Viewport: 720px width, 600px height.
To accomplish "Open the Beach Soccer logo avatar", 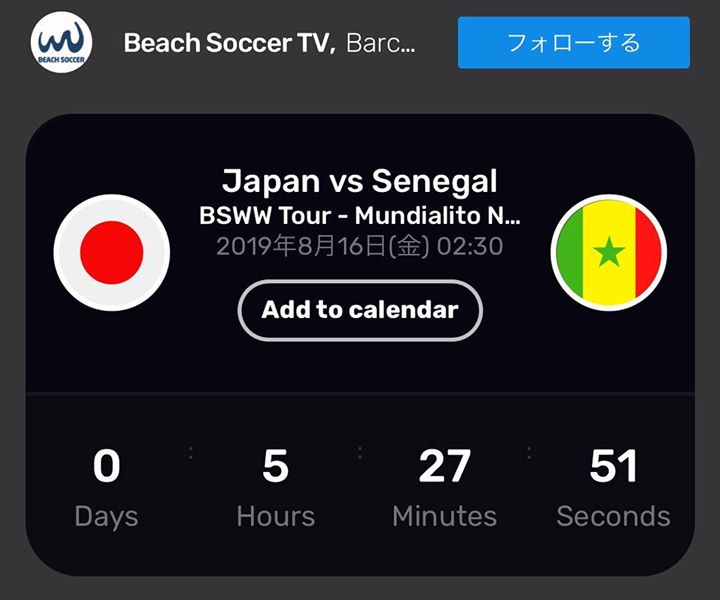I will (x=62, y=42).
